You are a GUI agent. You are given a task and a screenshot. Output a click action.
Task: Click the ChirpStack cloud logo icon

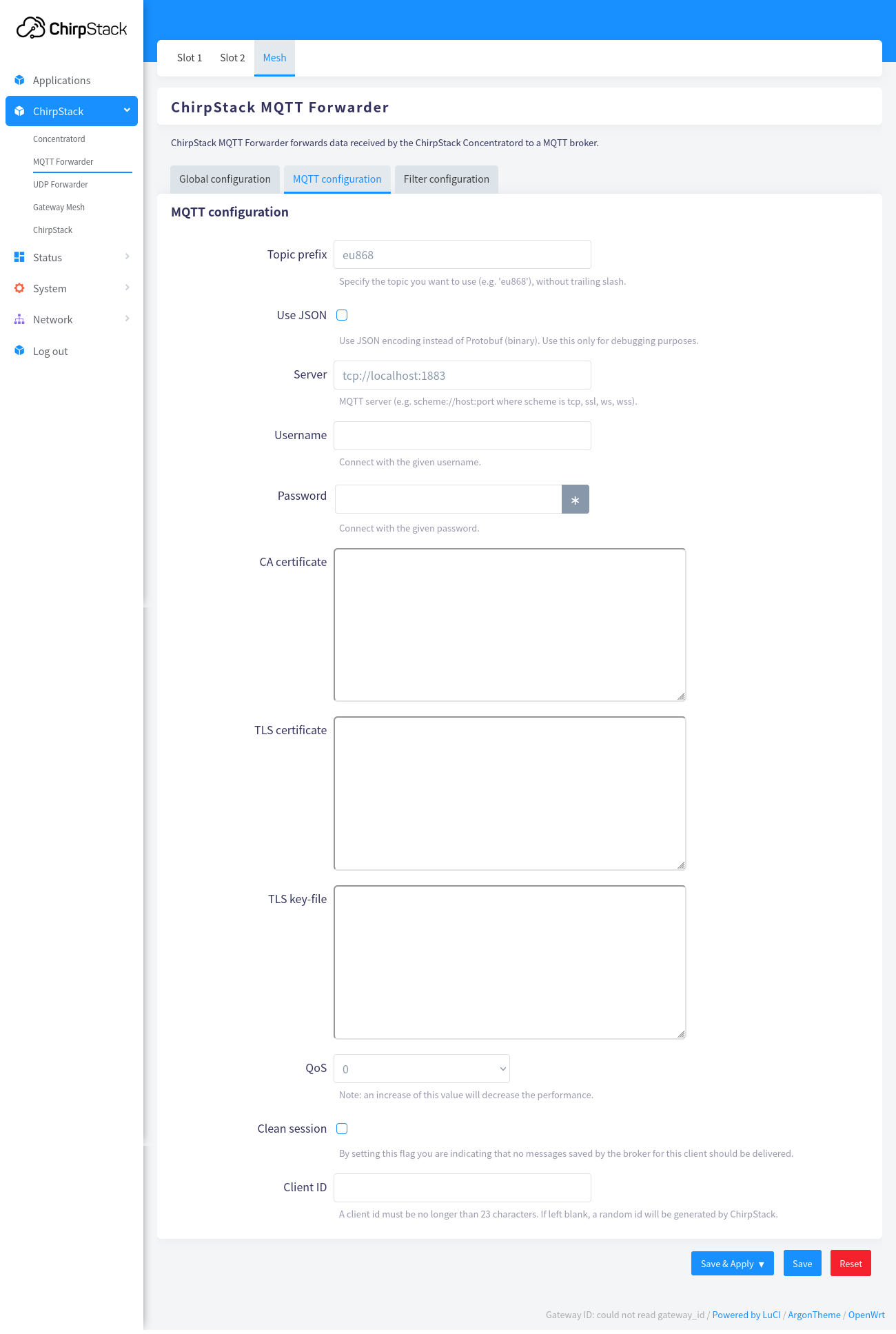[31, 28]
